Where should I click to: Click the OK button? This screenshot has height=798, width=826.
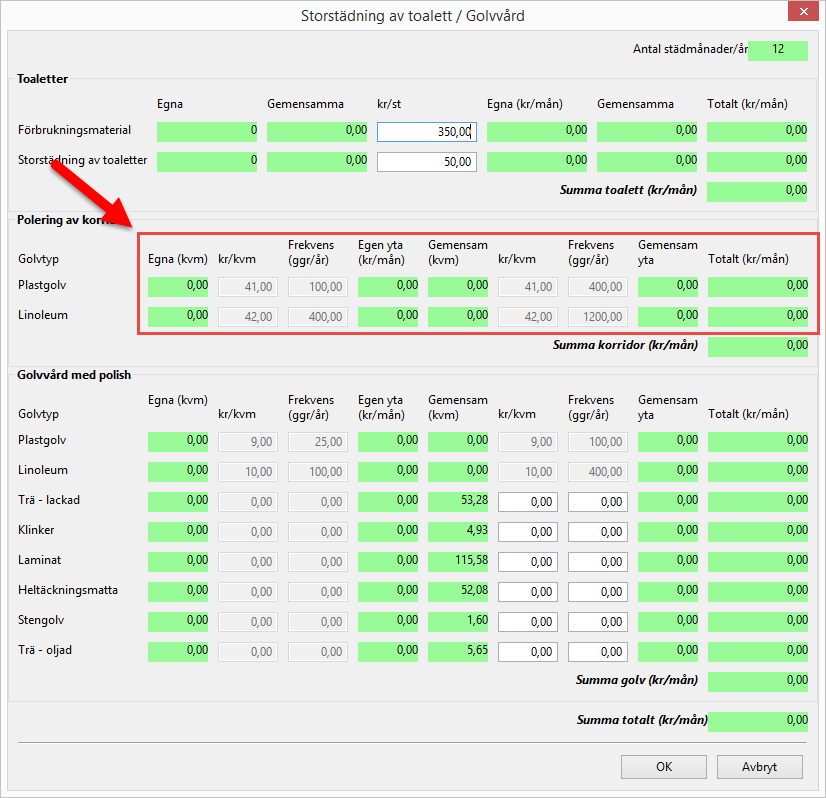(x=663, y=767)
